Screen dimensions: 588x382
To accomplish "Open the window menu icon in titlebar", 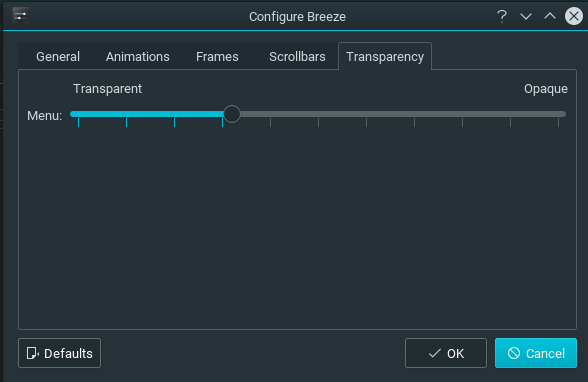I will [21, 16].
